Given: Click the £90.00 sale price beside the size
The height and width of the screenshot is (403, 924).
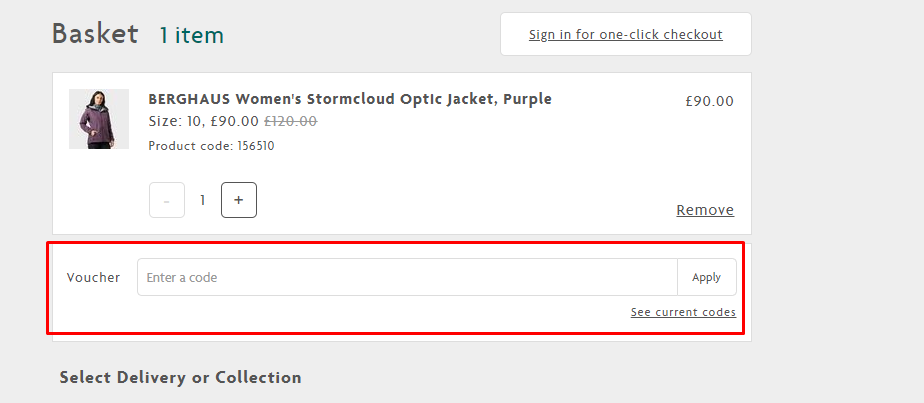Looking at the screenshot, I should coord(235,121).
